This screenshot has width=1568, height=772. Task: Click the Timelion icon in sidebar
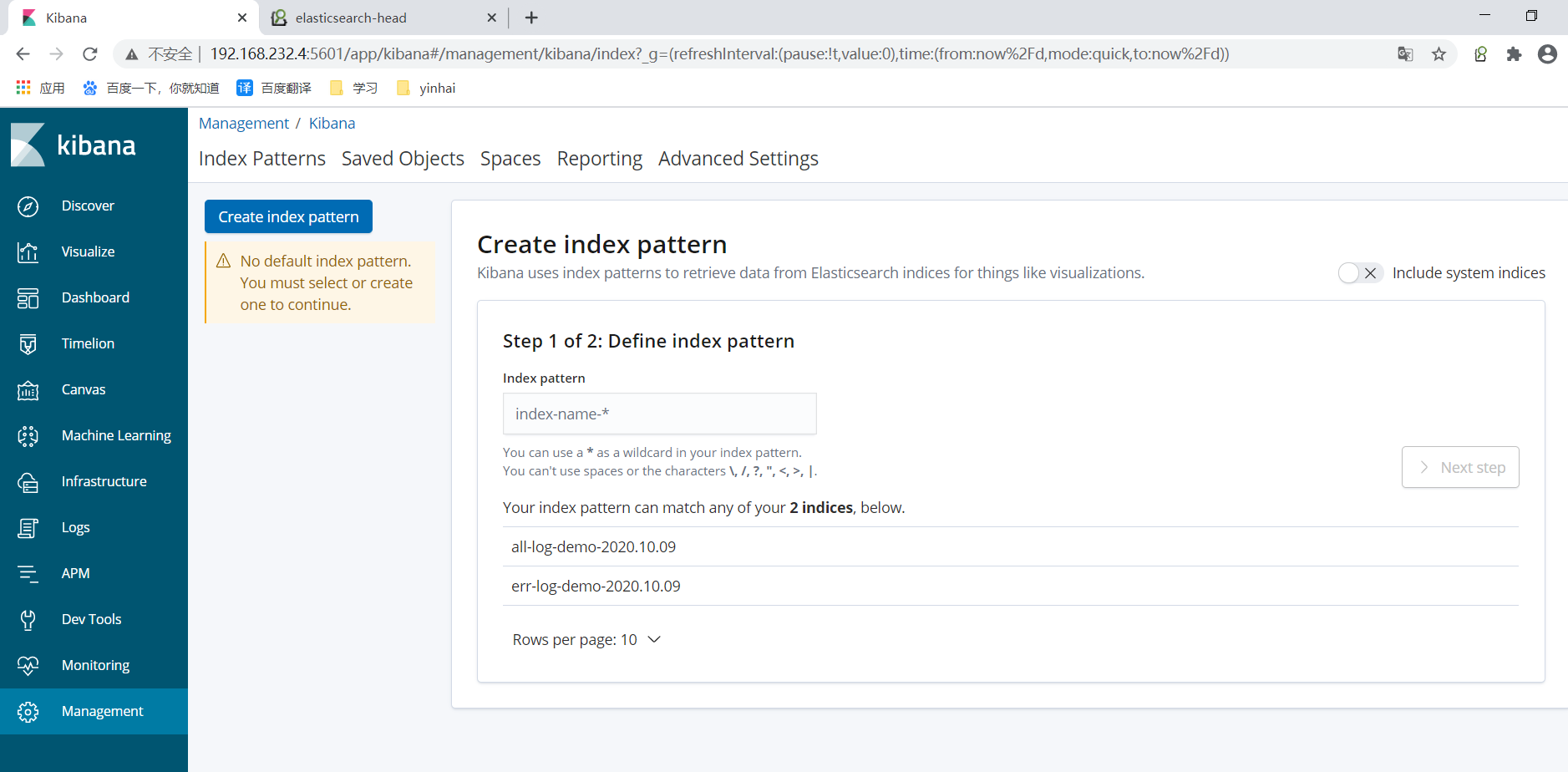(28, 343)
